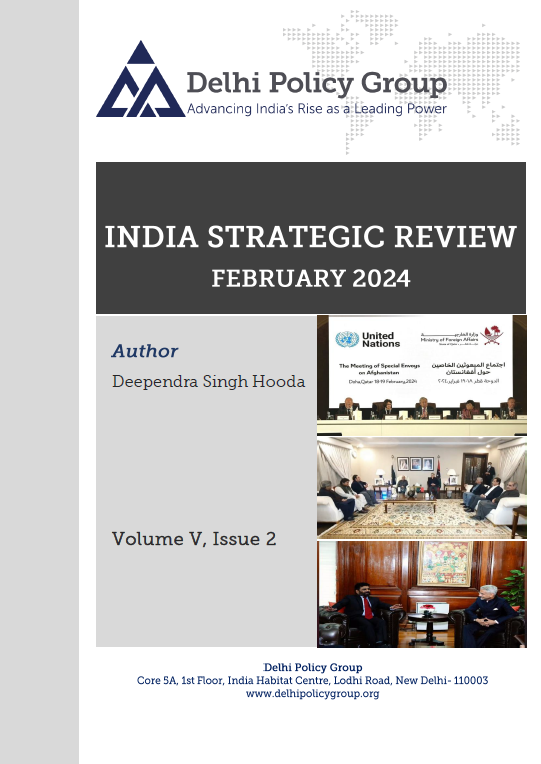This screenshot has height=764, width=541.
Task: Click the 'FEBRUARY 2024' subtitle
Action: click(x=311, y=279)
